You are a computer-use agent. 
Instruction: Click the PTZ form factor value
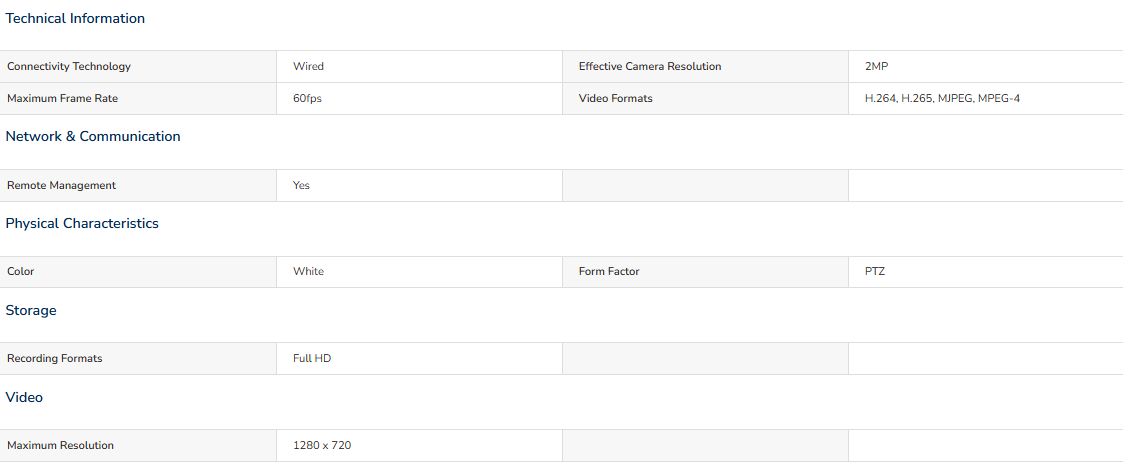(875, 272)
